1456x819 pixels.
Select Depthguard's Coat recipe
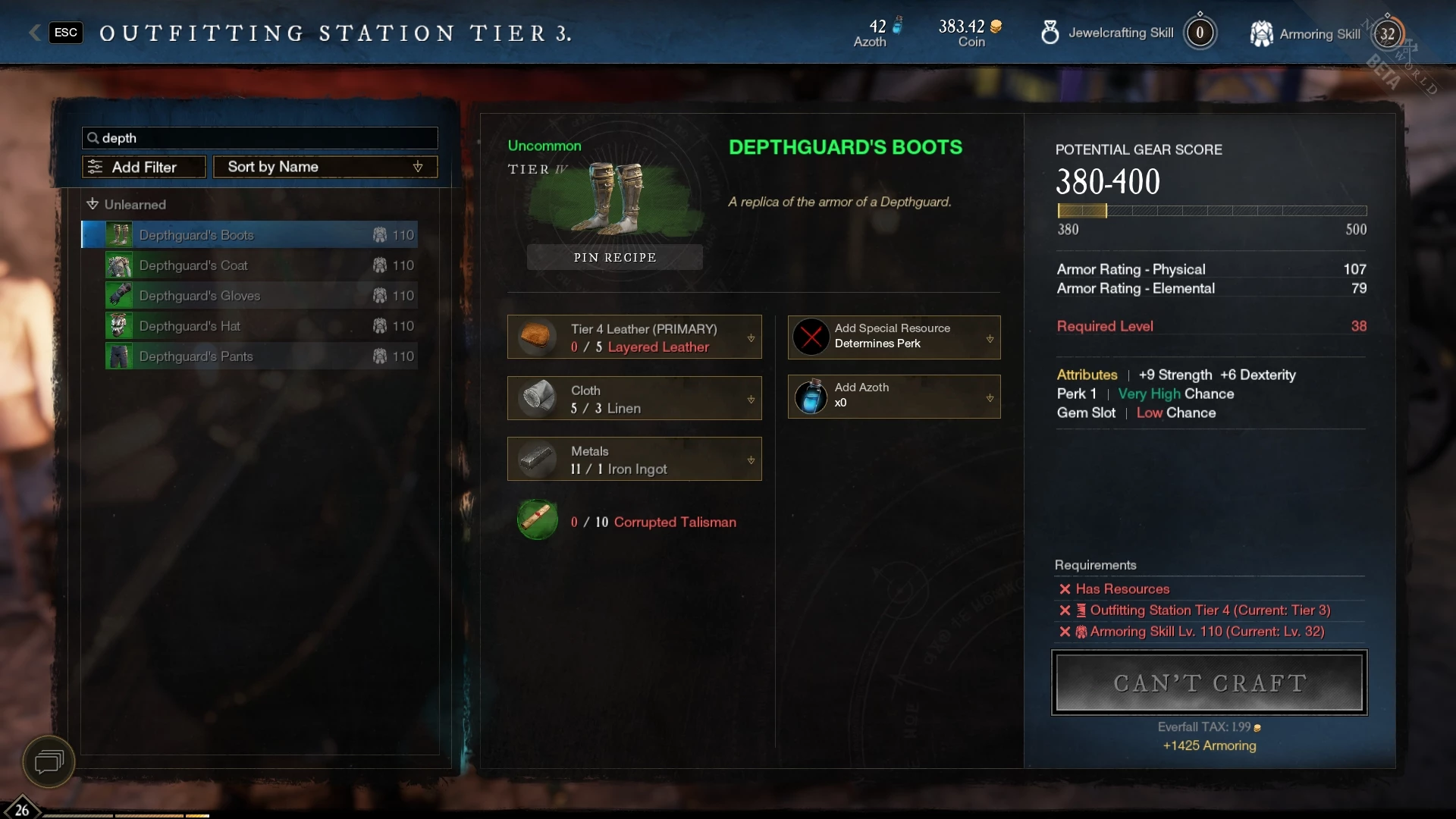(261, 265)
